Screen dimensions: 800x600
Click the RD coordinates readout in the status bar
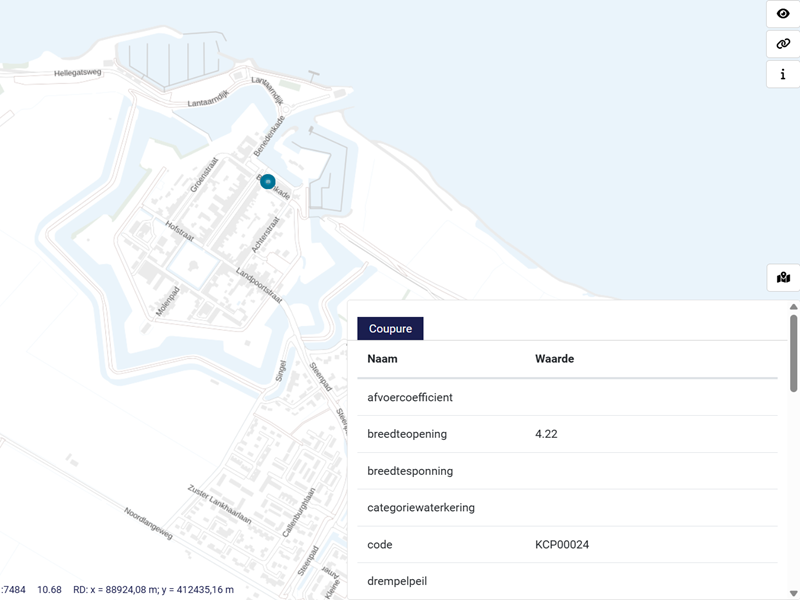(153, 590)
